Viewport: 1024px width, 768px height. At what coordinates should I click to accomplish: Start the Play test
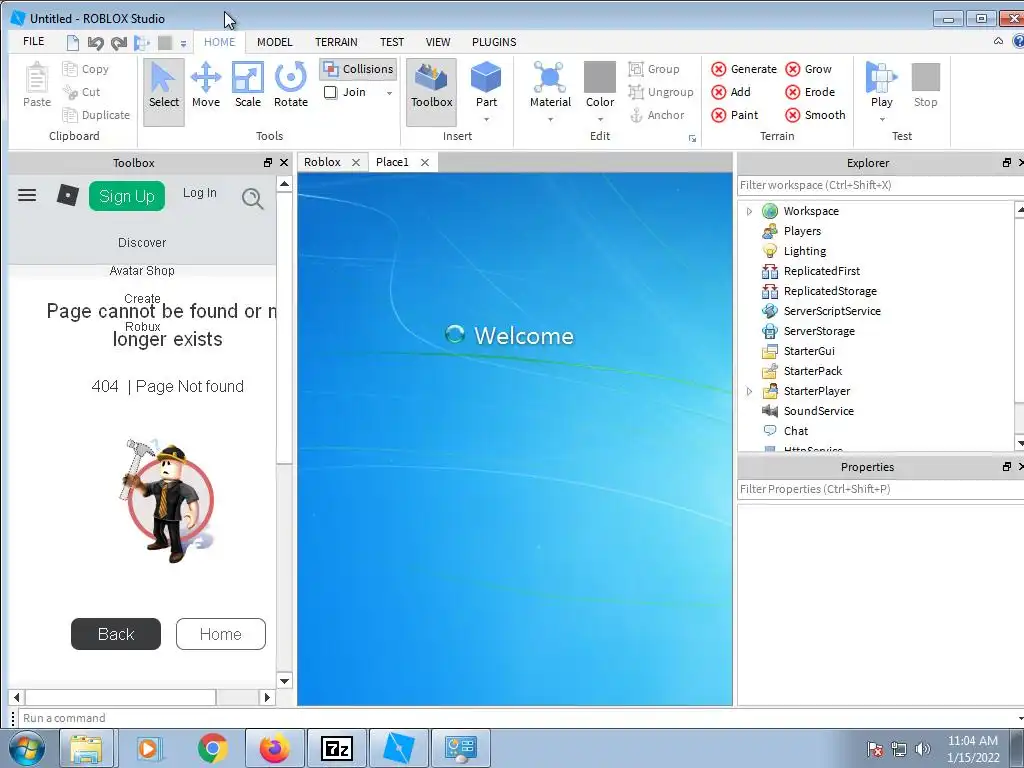881,86
